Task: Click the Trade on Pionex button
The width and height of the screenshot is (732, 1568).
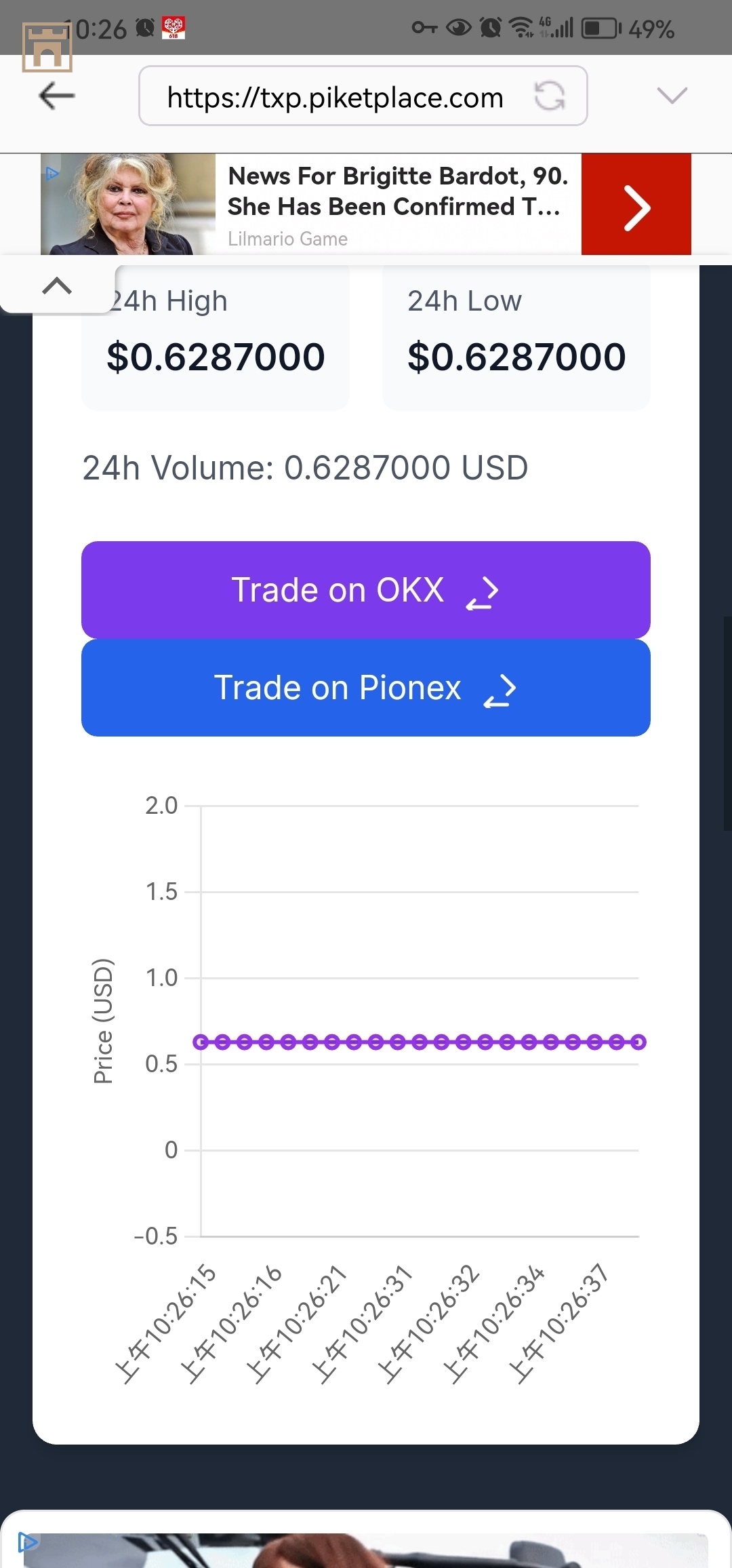Action: click(366, 688)
